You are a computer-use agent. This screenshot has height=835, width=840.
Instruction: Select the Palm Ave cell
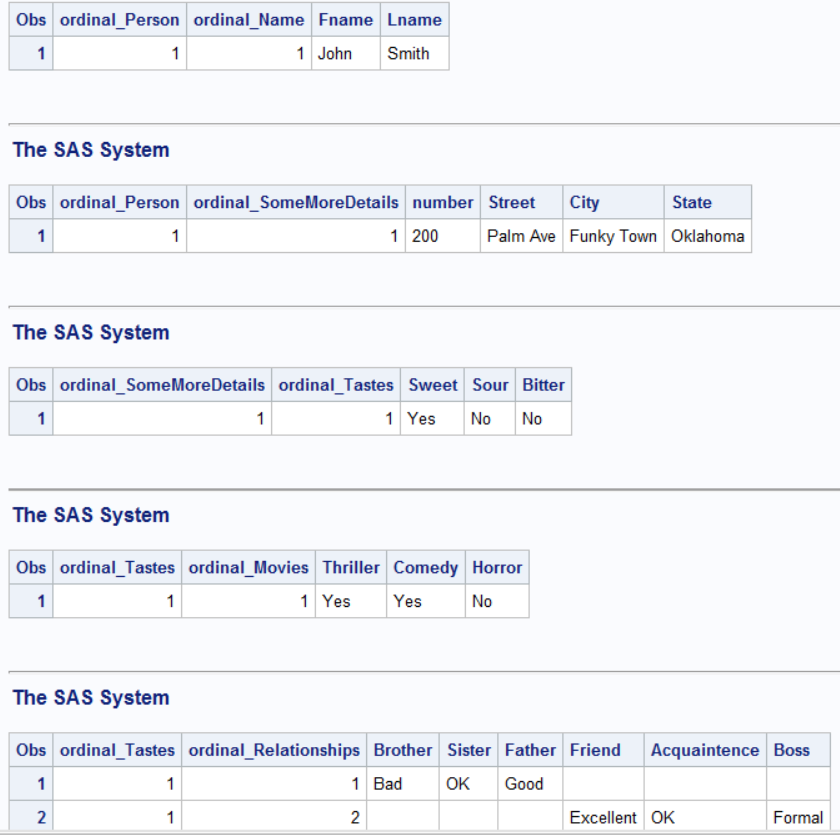click(521, 236)
